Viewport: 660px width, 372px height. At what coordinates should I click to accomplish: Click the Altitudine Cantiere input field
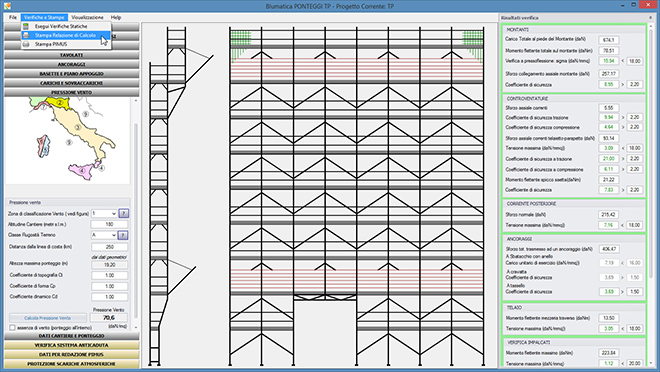(109, 225)
